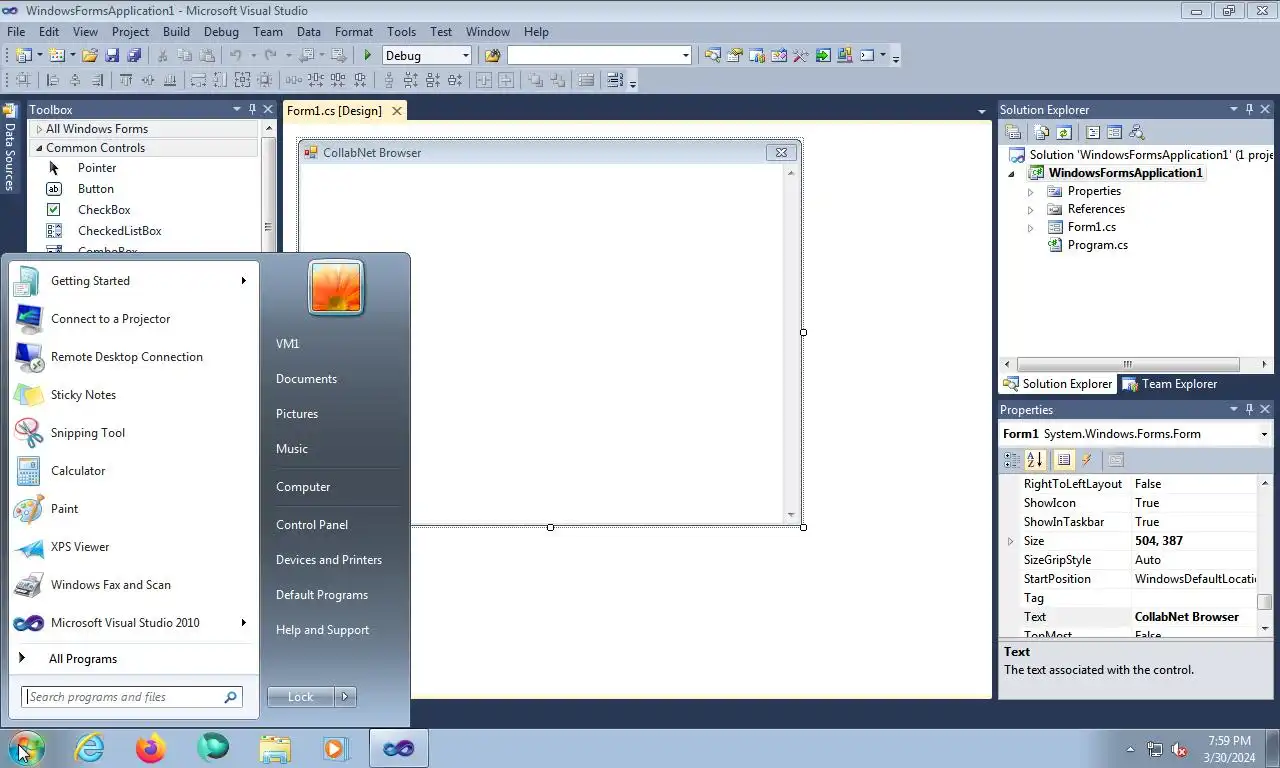
Task: Open the Build menu
Action: click(x=176, y=32)
